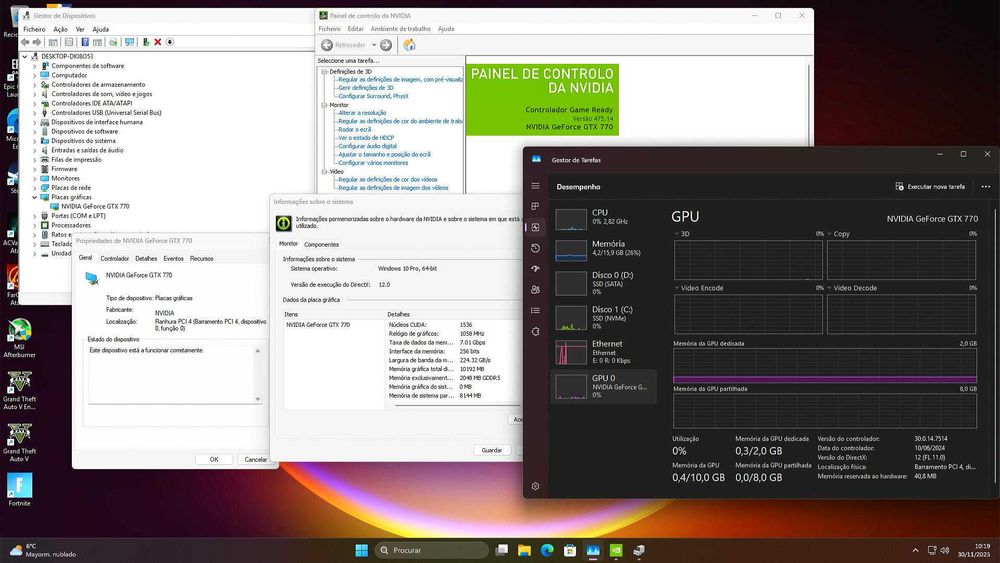Collapse DESKTOP-DKI8O53 root node
This screenshot has height=563, width=1000.
25,56
